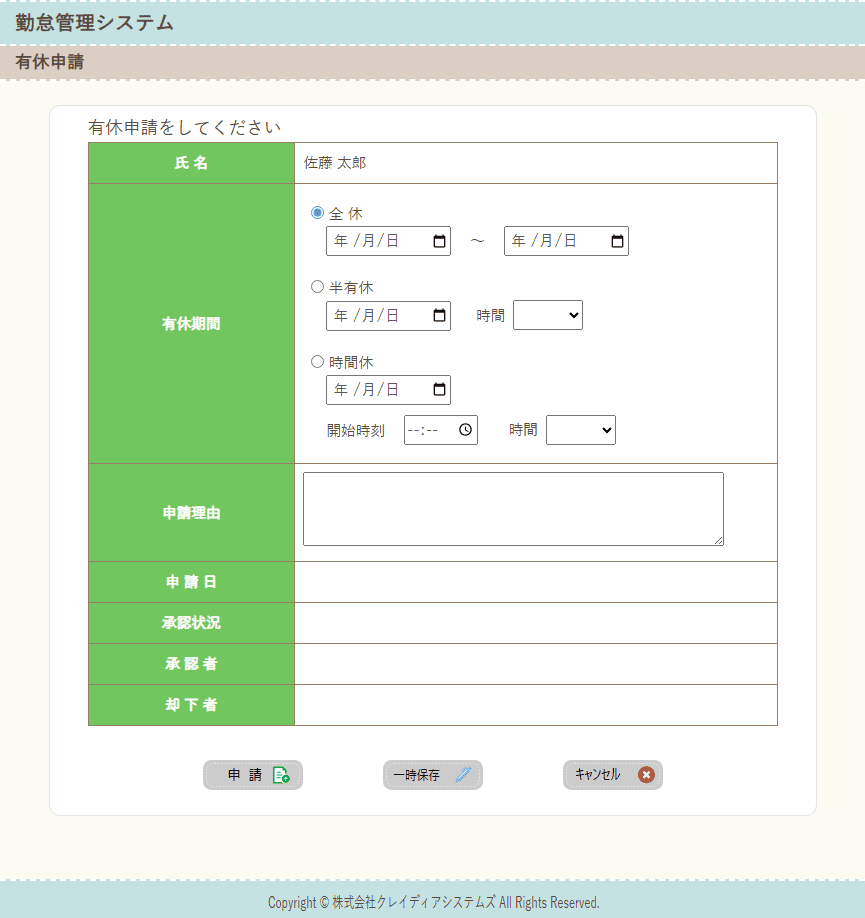This screenshot has width=865, height=918.
Task: Click the red X icon on キャンセル
Action: 646,775
